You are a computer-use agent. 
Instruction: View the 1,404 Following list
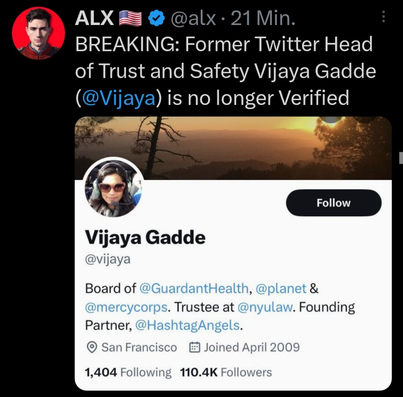pyautogui.click(x=128, y=372)
